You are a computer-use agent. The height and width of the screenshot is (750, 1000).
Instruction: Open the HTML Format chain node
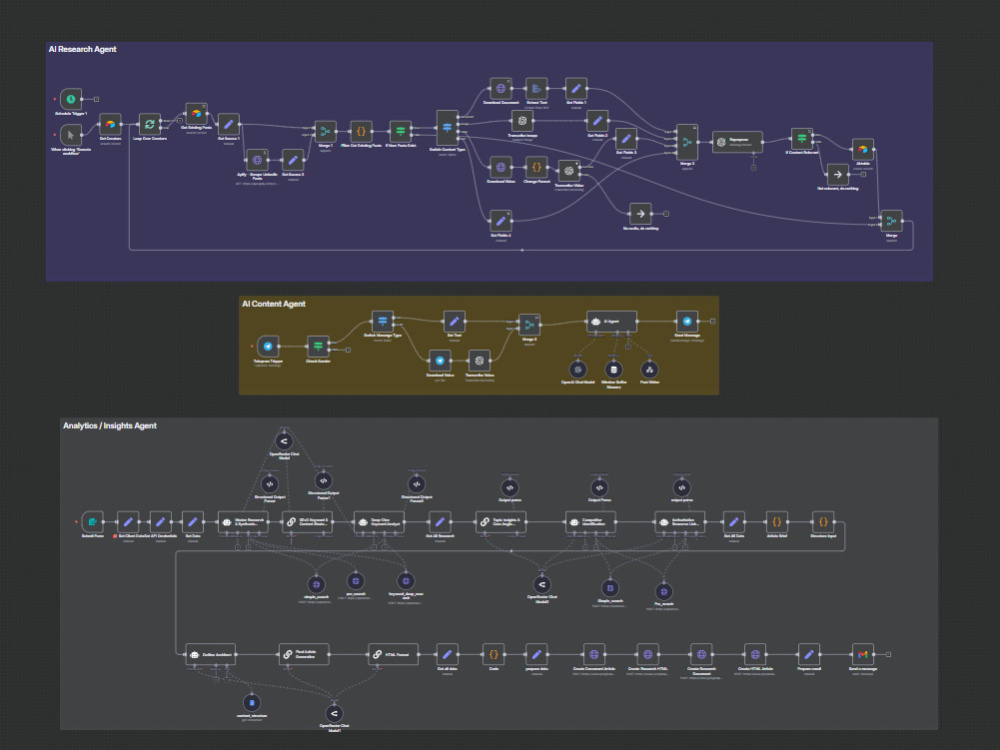pos(393,654)
